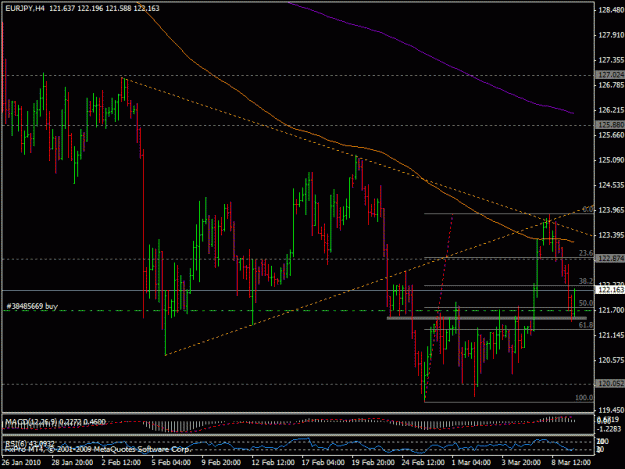Click the 127.910 price axis label
Viewport: 625px width, 469px height.
pos(611,35)
